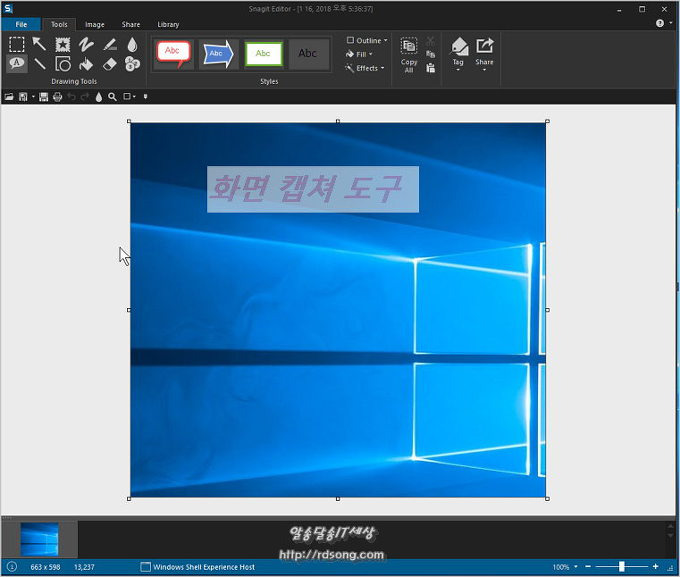Select the Pen freehand tool

click(x=86, y=44)
